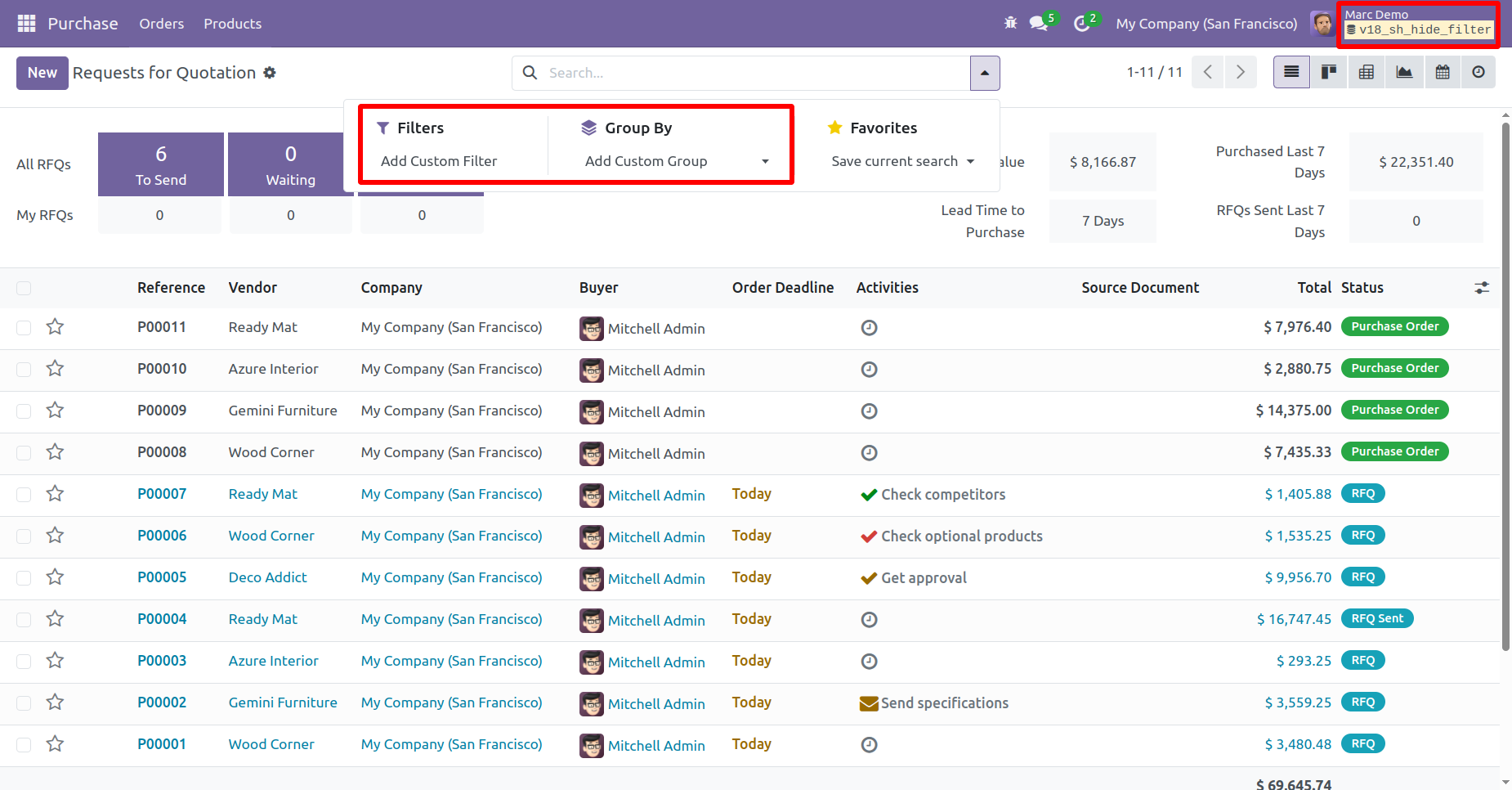Sort by Order Deadline column
1512x790 pixels.
pos(783,288)
